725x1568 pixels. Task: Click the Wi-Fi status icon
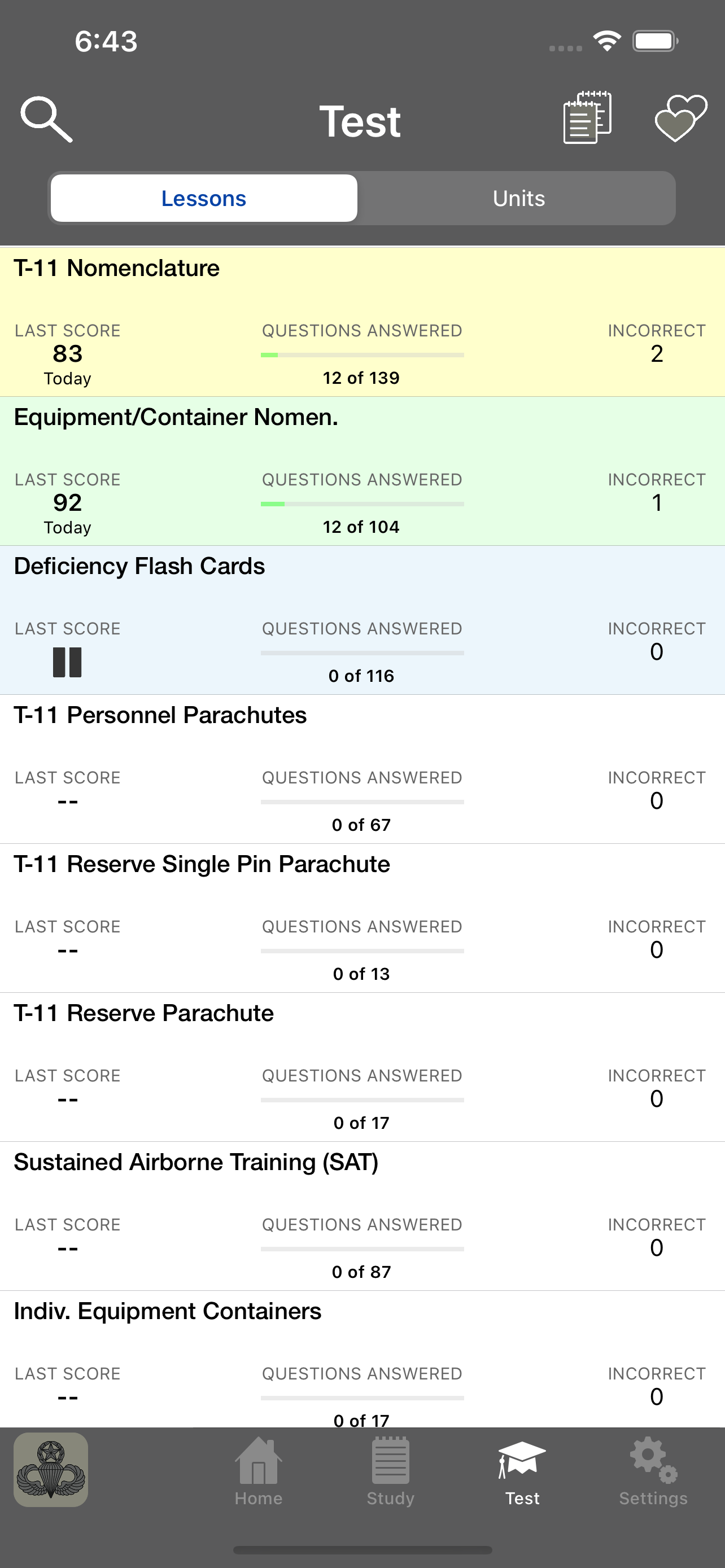click(x=607, y=41)
